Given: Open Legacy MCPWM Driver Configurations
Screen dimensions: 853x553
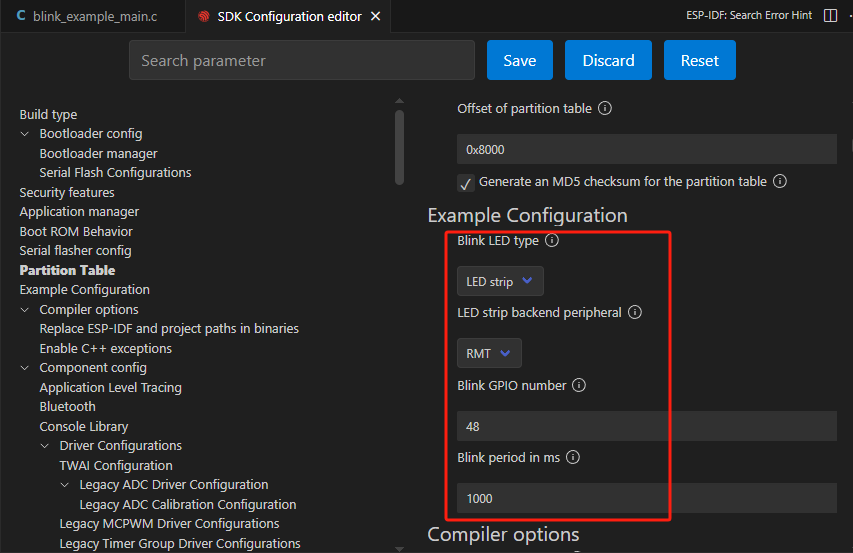Looking at the screenshot, I should click(169, 524).
